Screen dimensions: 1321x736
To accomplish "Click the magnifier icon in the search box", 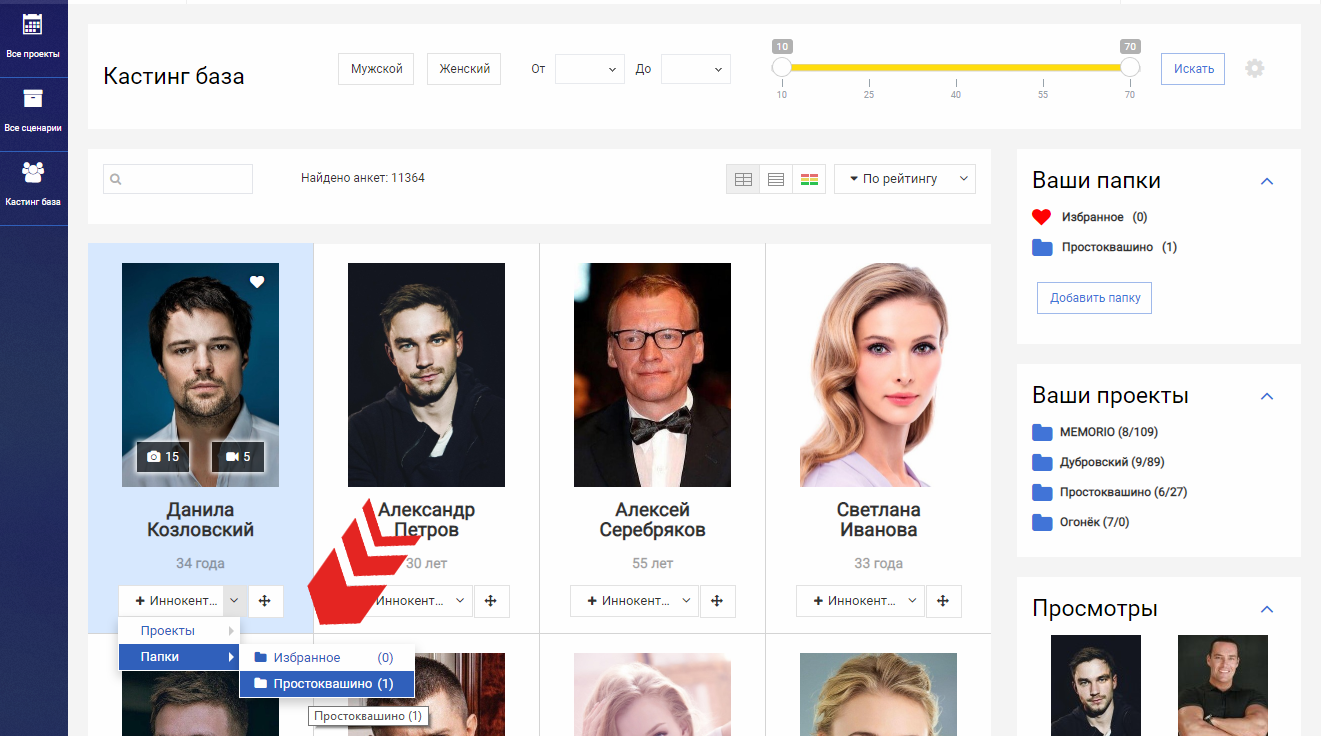I will pyautogui.click(x=116, y=180).
